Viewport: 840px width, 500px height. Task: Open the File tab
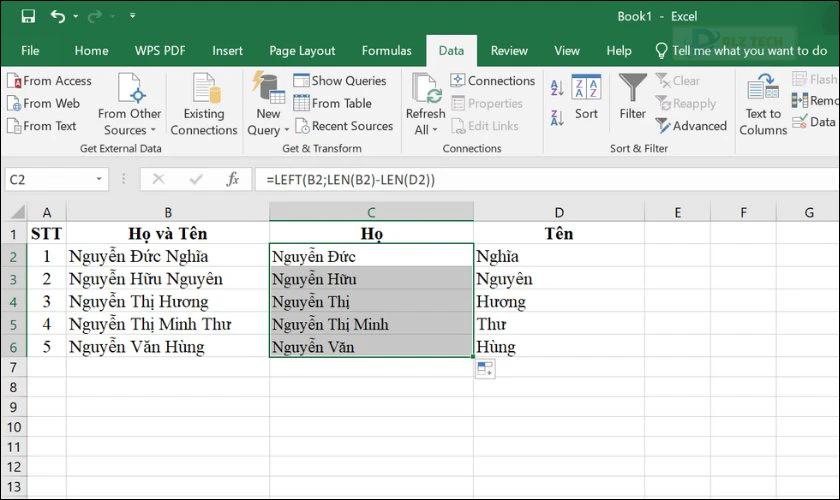click(30, 51)
